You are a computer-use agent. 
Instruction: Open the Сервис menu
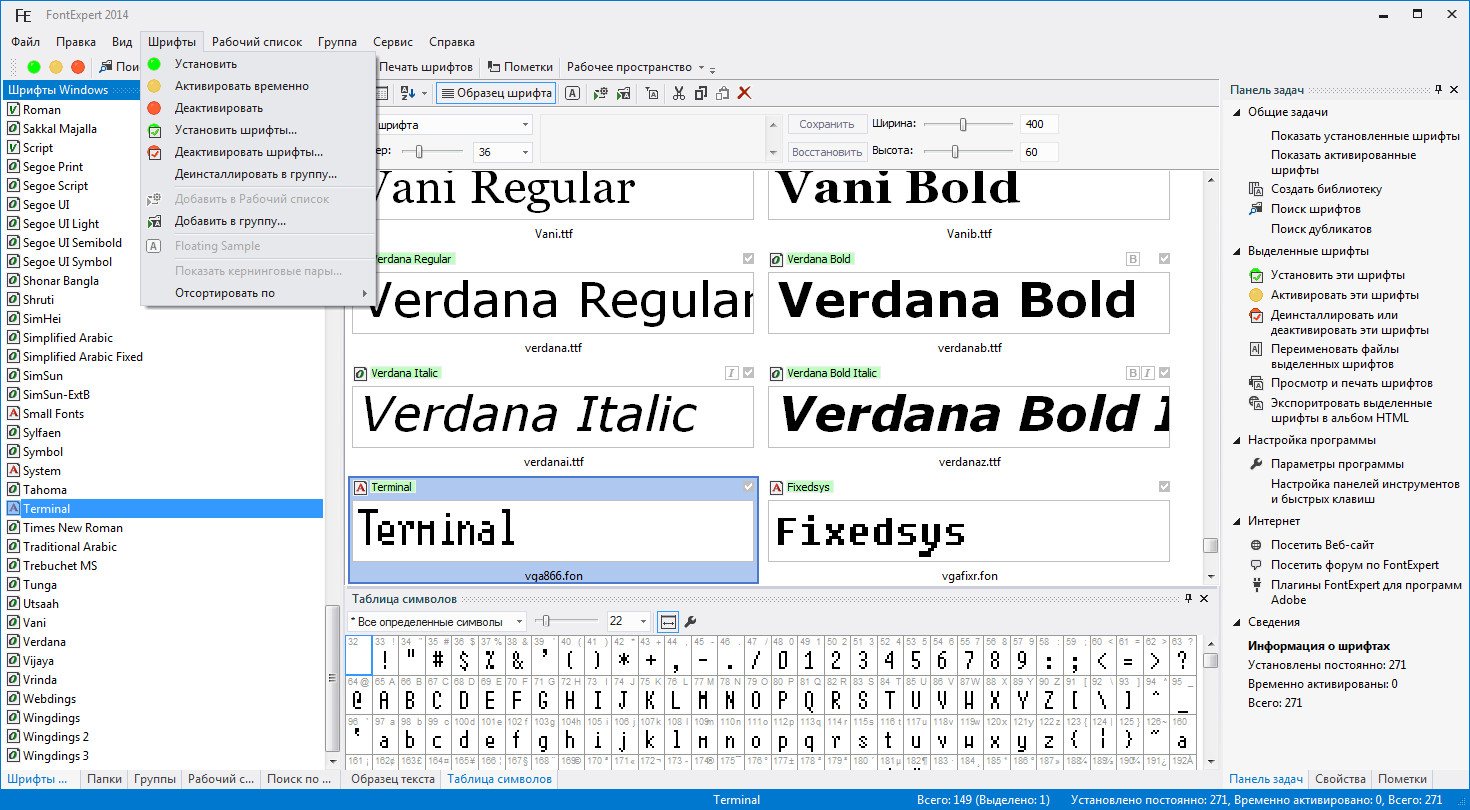click(393, 42)
